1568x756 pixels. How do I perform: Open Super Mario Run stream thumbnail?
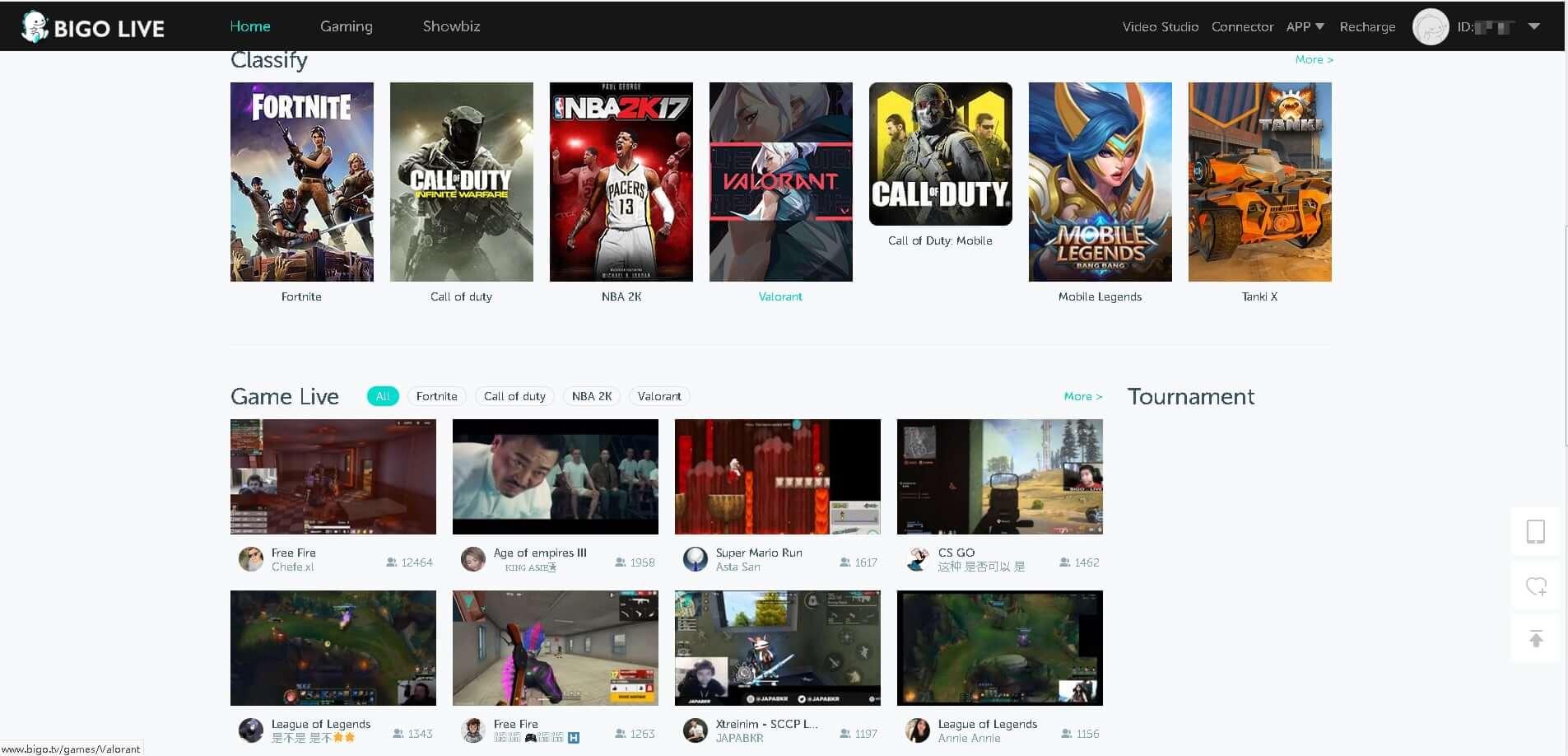pos(778,477)
